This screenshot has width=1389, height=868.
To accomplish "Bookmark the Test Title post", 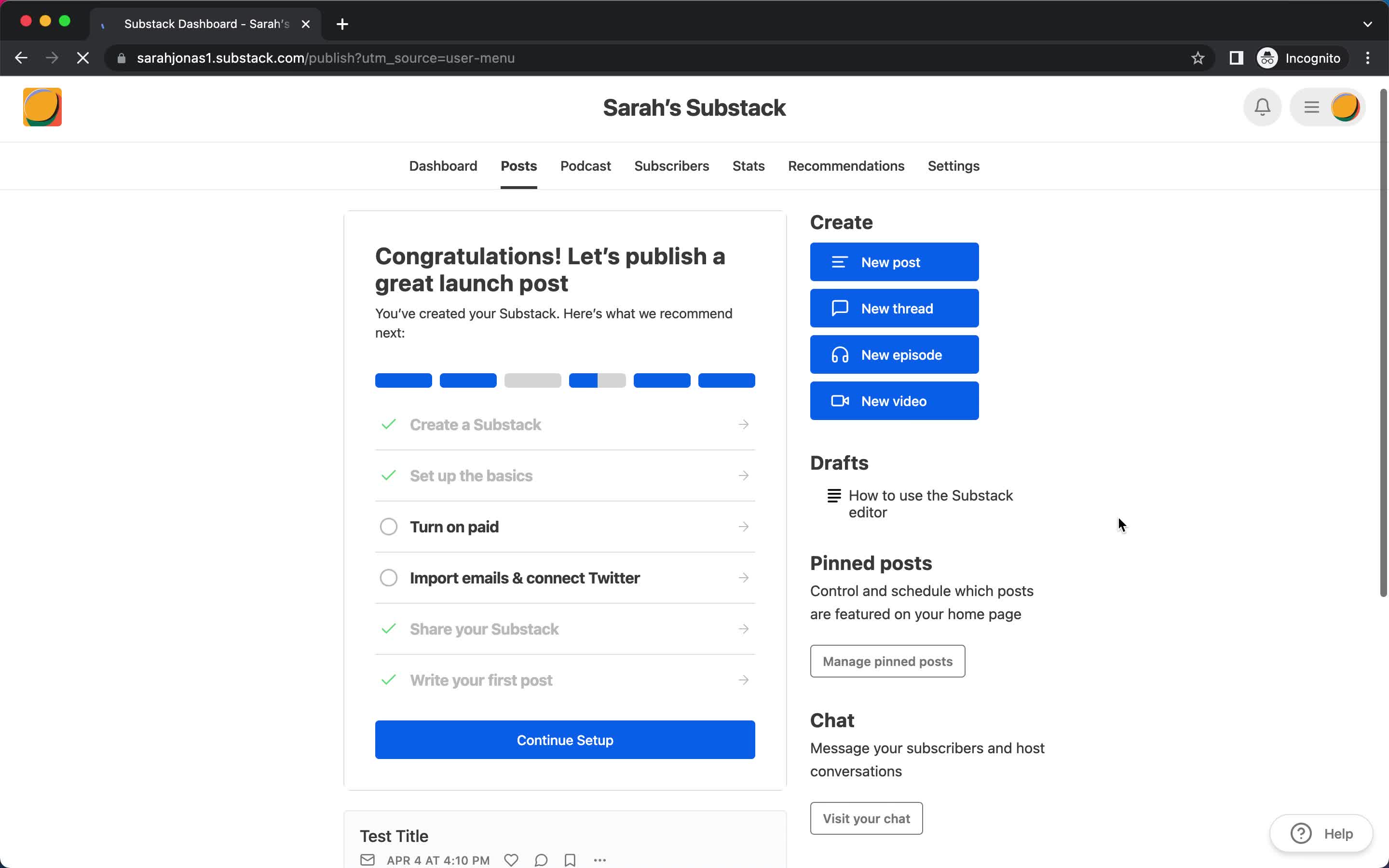I will (x=570, y=860).
